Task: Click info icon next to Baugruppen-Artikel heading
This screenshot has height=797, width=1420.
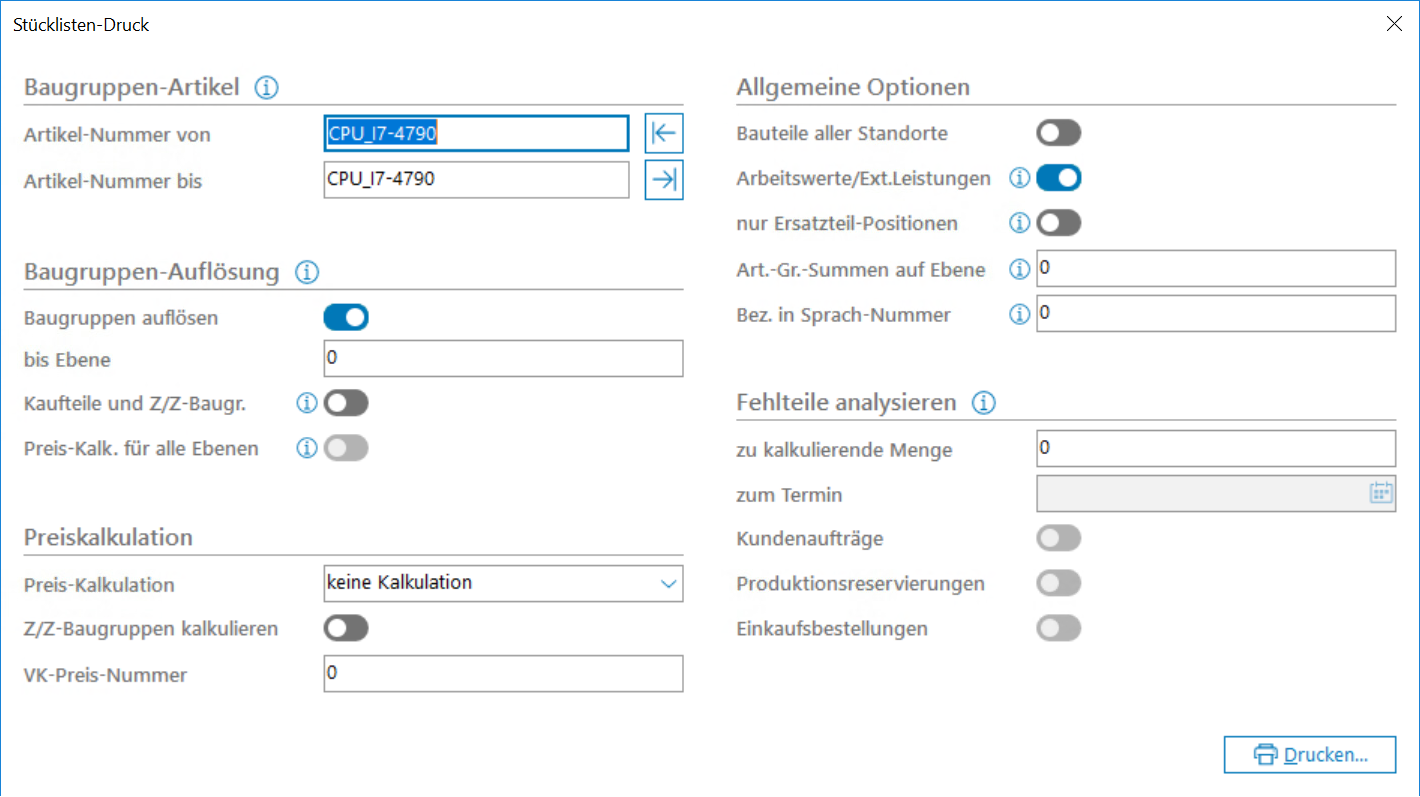Action: [x=266, y=88]
